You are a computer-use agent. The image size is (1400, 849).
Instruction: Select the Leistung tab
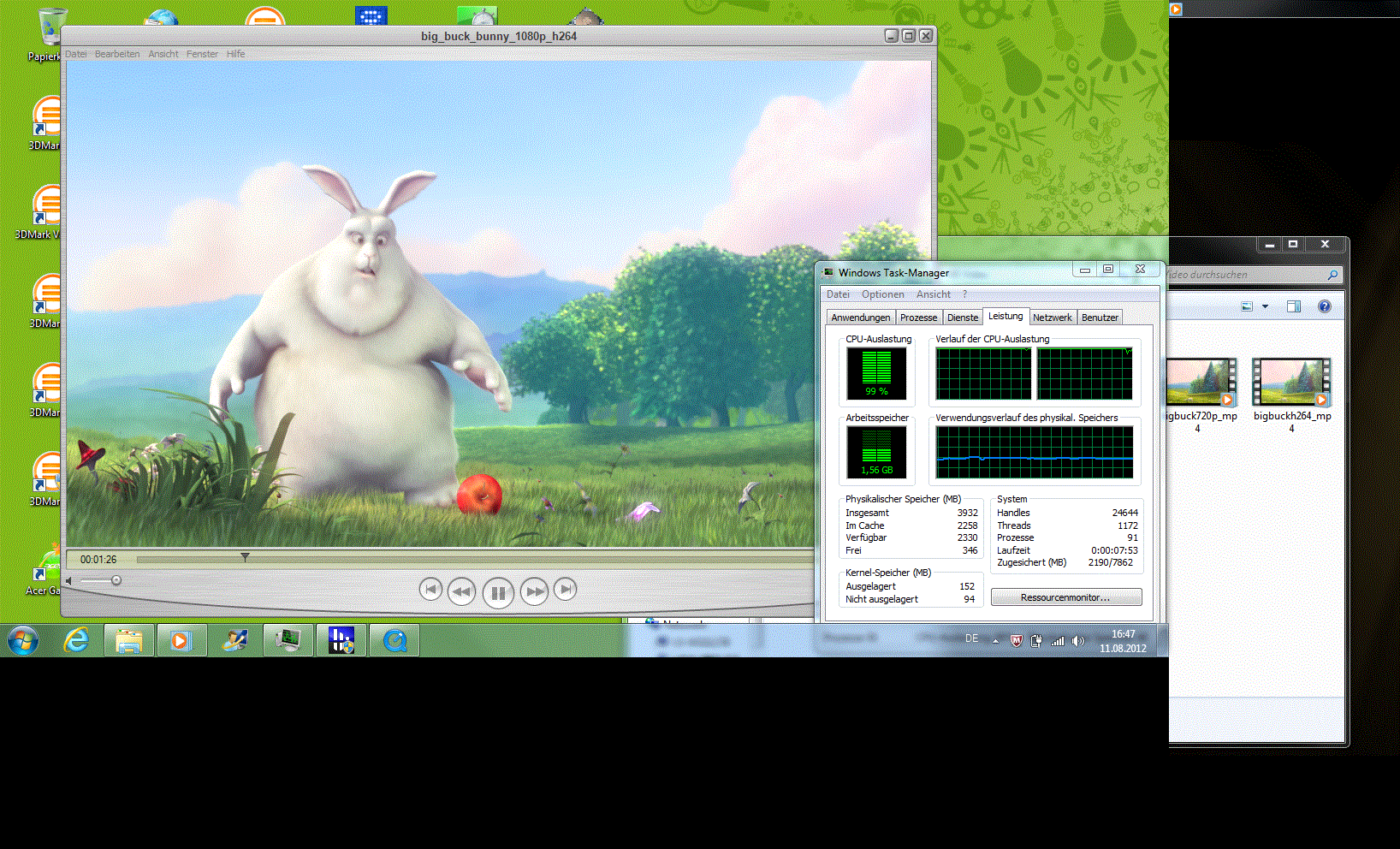[x=1006, y=316]
